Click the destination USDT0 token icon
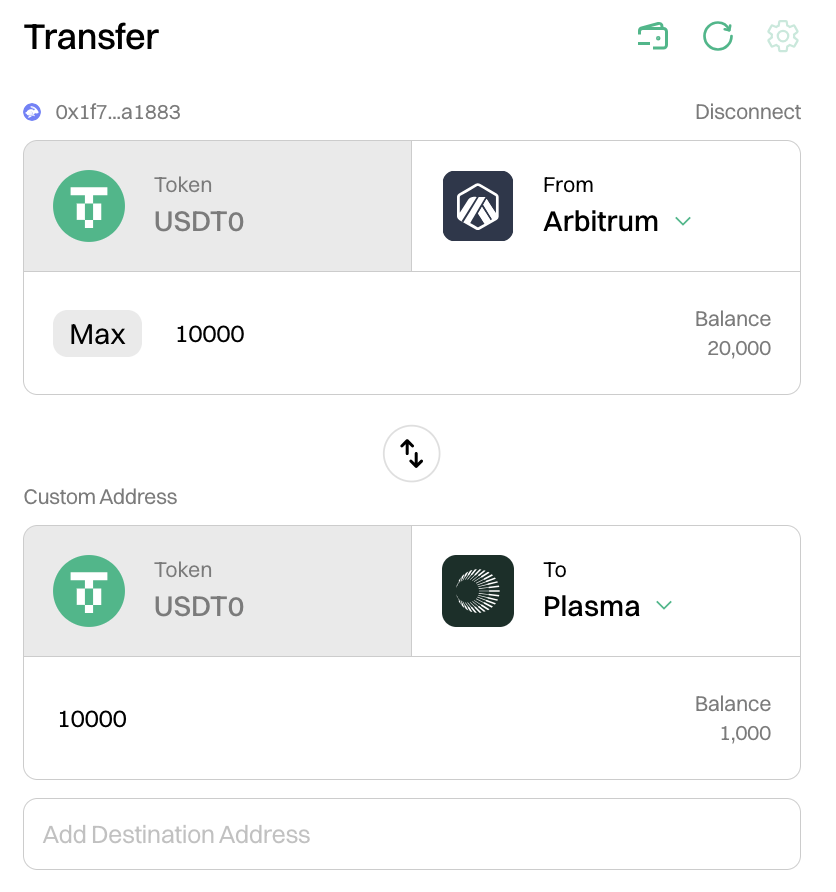This screenshot has height=892, width=836. pos(89,591)
